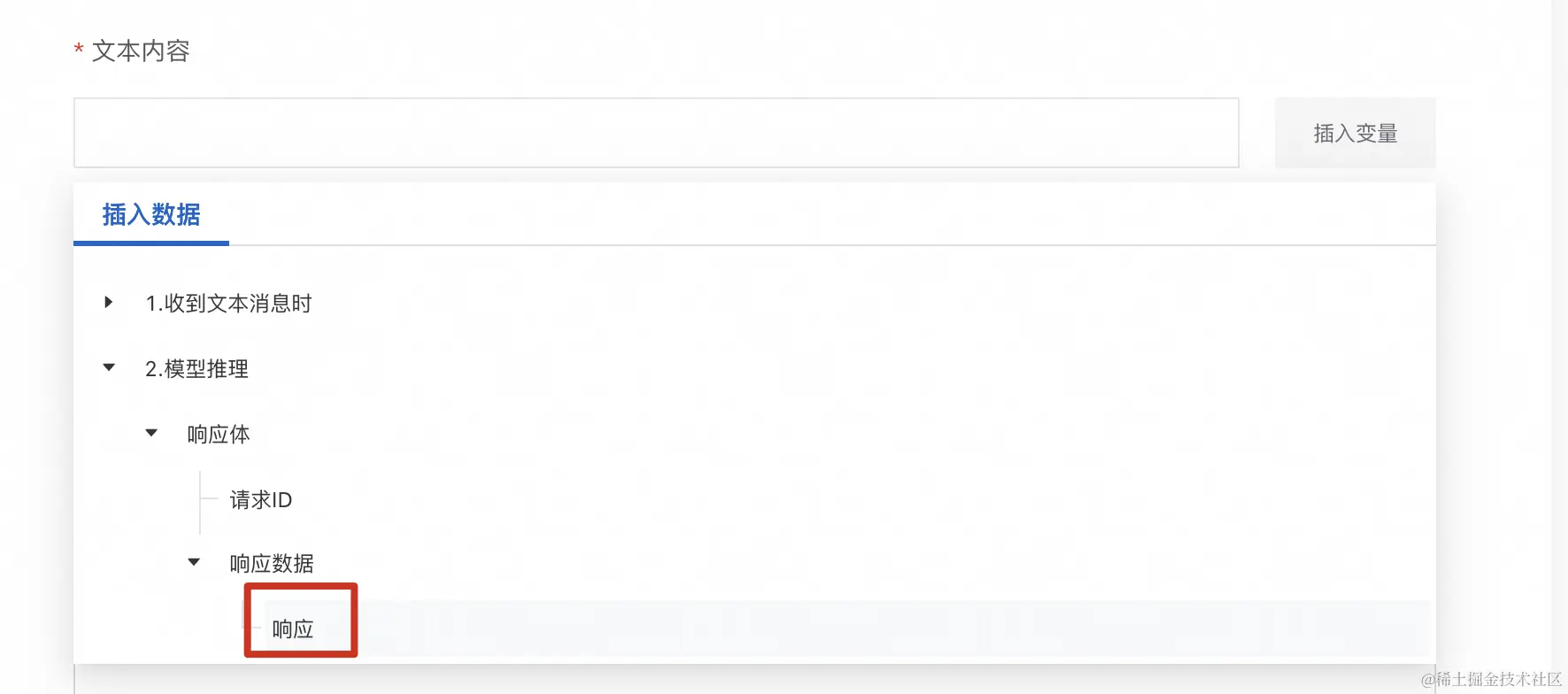Switch to the 插入数据 tab
1568x694 pixels.
click(151, 214)
